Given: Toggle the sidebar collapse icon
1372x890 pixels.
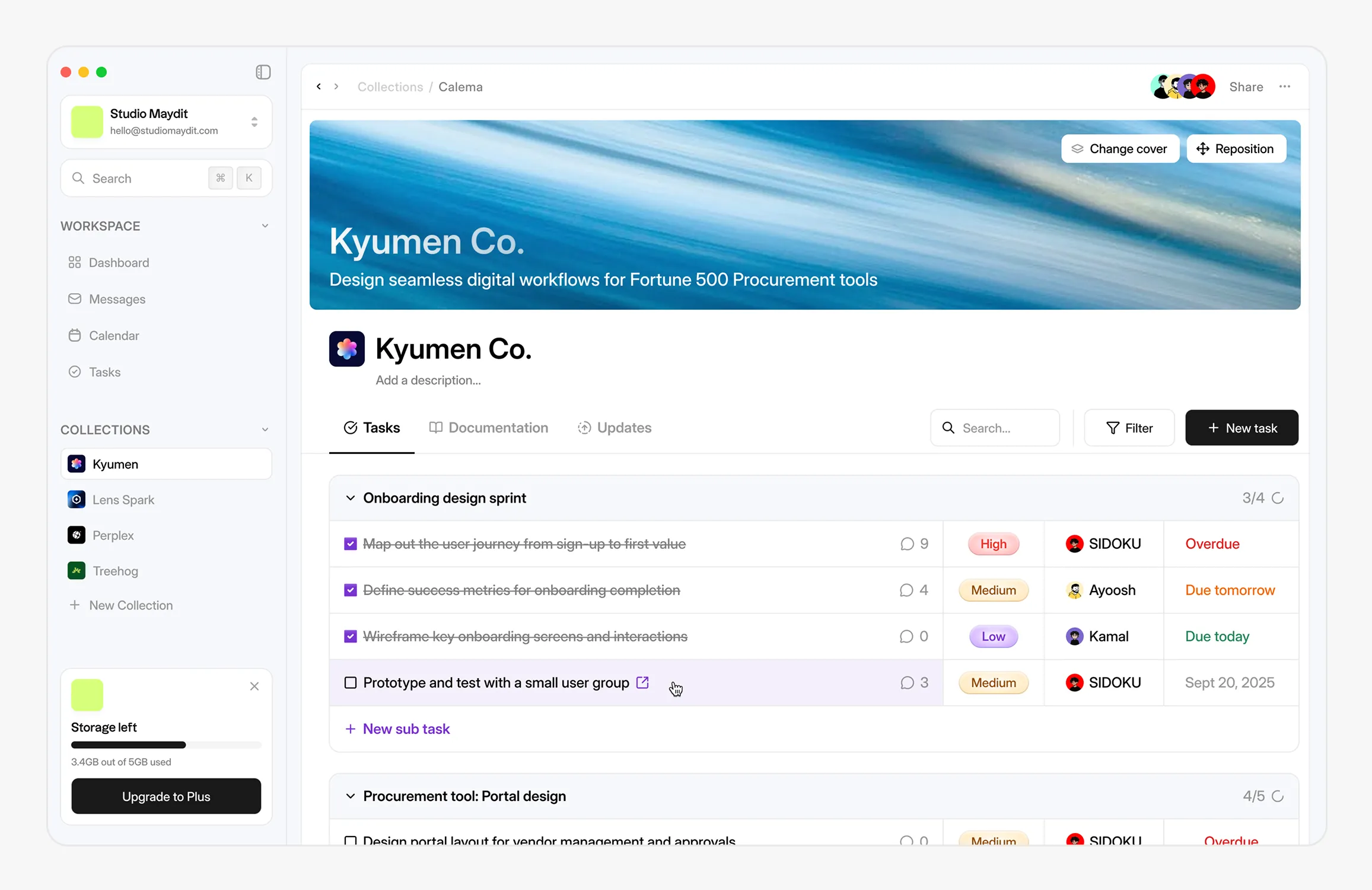Looking at the screenshot, I should 263,72.
